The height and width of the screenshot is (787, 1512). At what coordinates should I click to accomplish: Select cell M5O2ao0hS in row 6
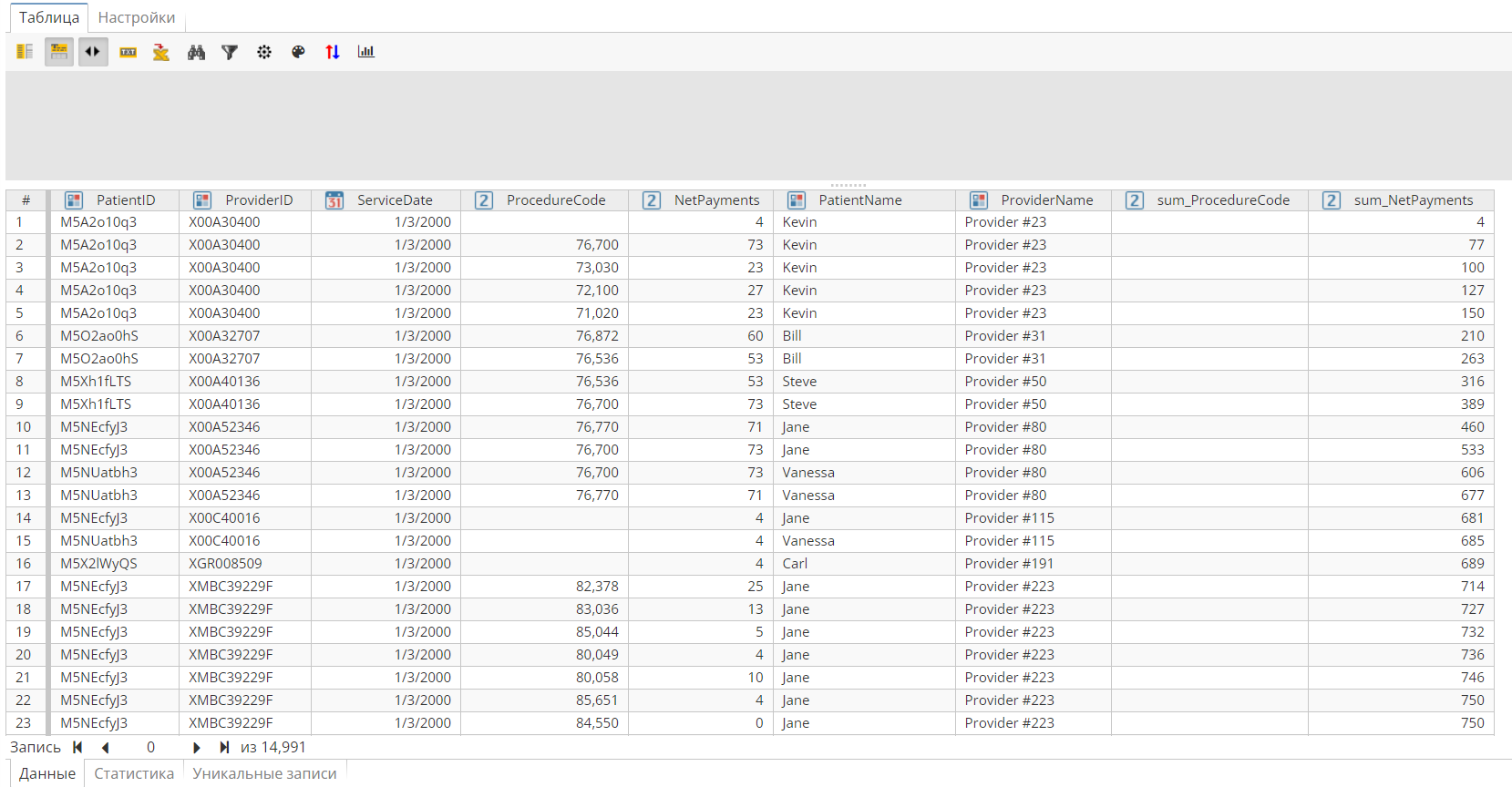click(x=115, y=336)
